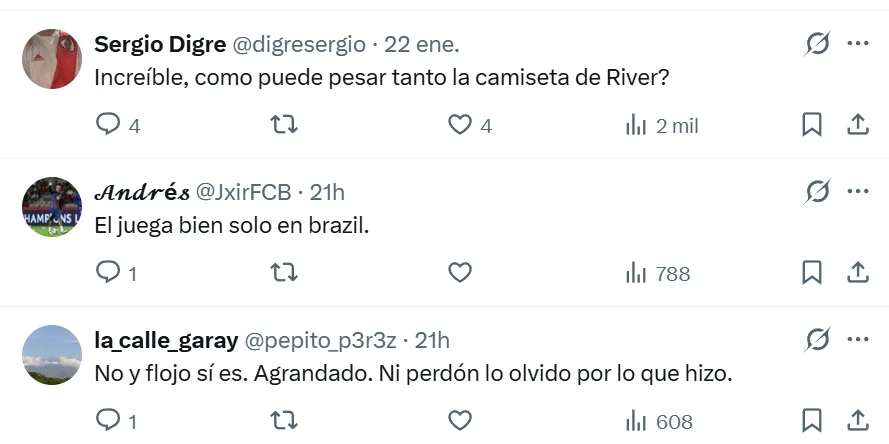Open more options on Sergio Digre's tweet
The height and width of the screenshot is (444, 889).
pos(858,44)
